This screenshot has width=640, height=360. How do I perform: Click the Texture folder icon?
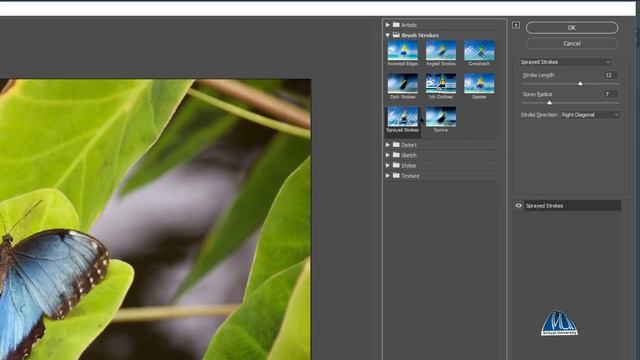point(396,175)
